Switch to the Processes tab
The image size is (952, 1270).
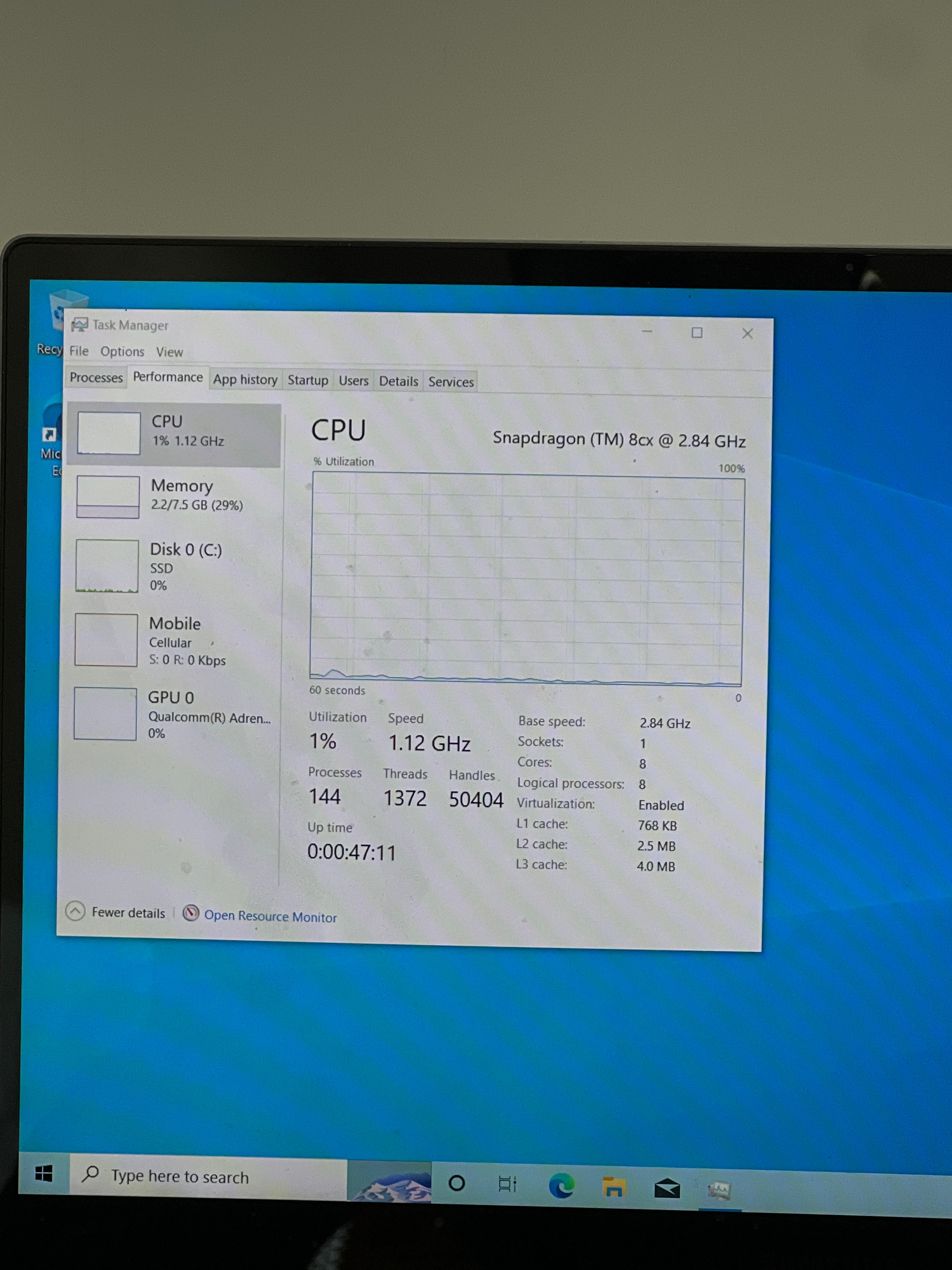tap(96, 377)
